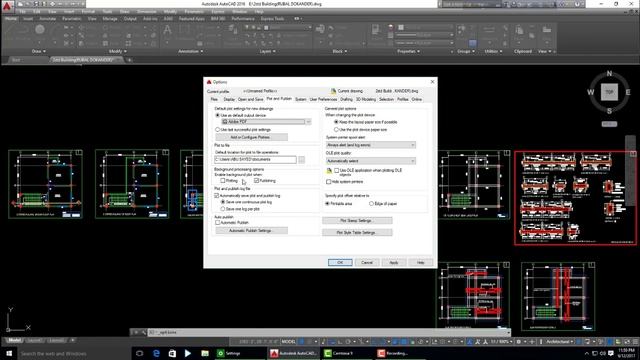Select Edge of paper offset option
Viewport: 640px width, 360px height.
coord(371,203)
